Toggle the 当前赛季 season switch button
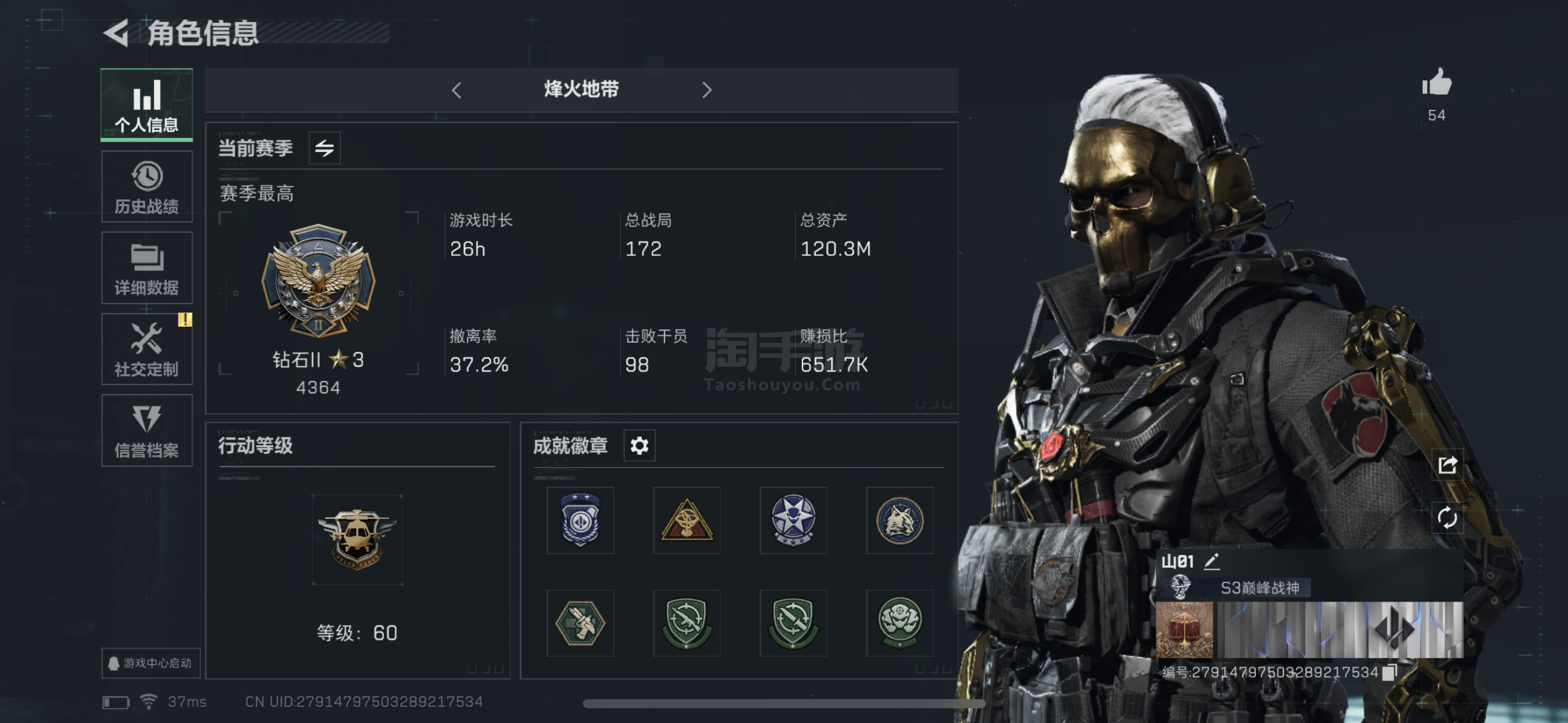 point(325,148)
